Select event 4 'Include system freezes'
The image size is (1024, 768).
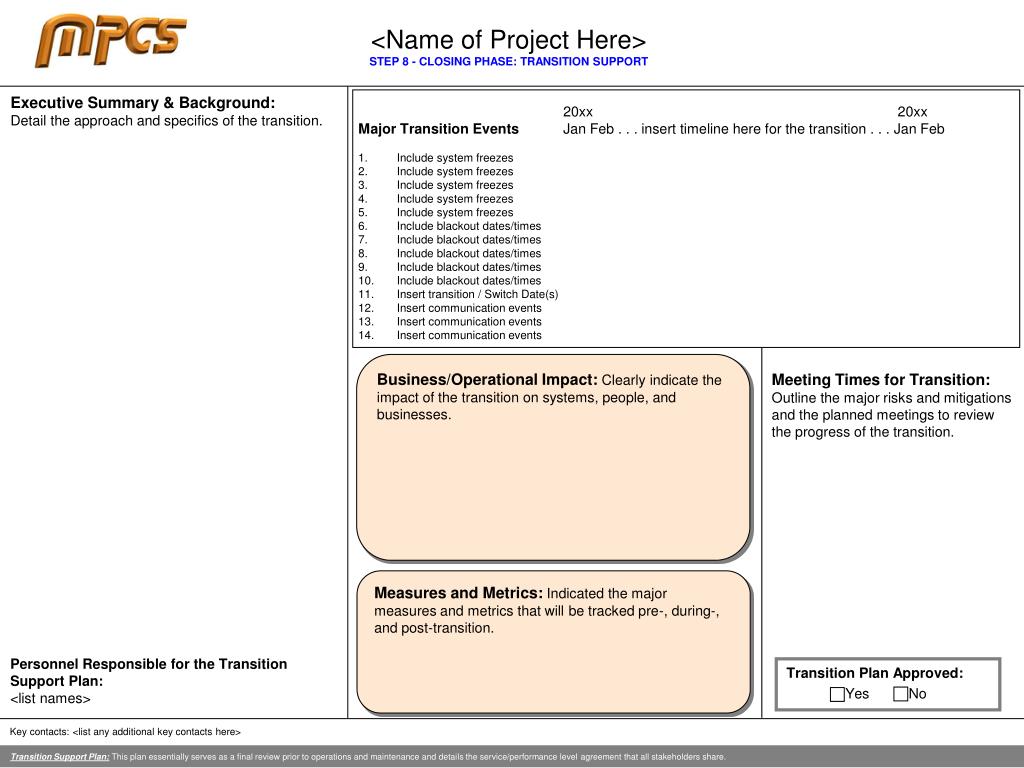coord(455,199)
